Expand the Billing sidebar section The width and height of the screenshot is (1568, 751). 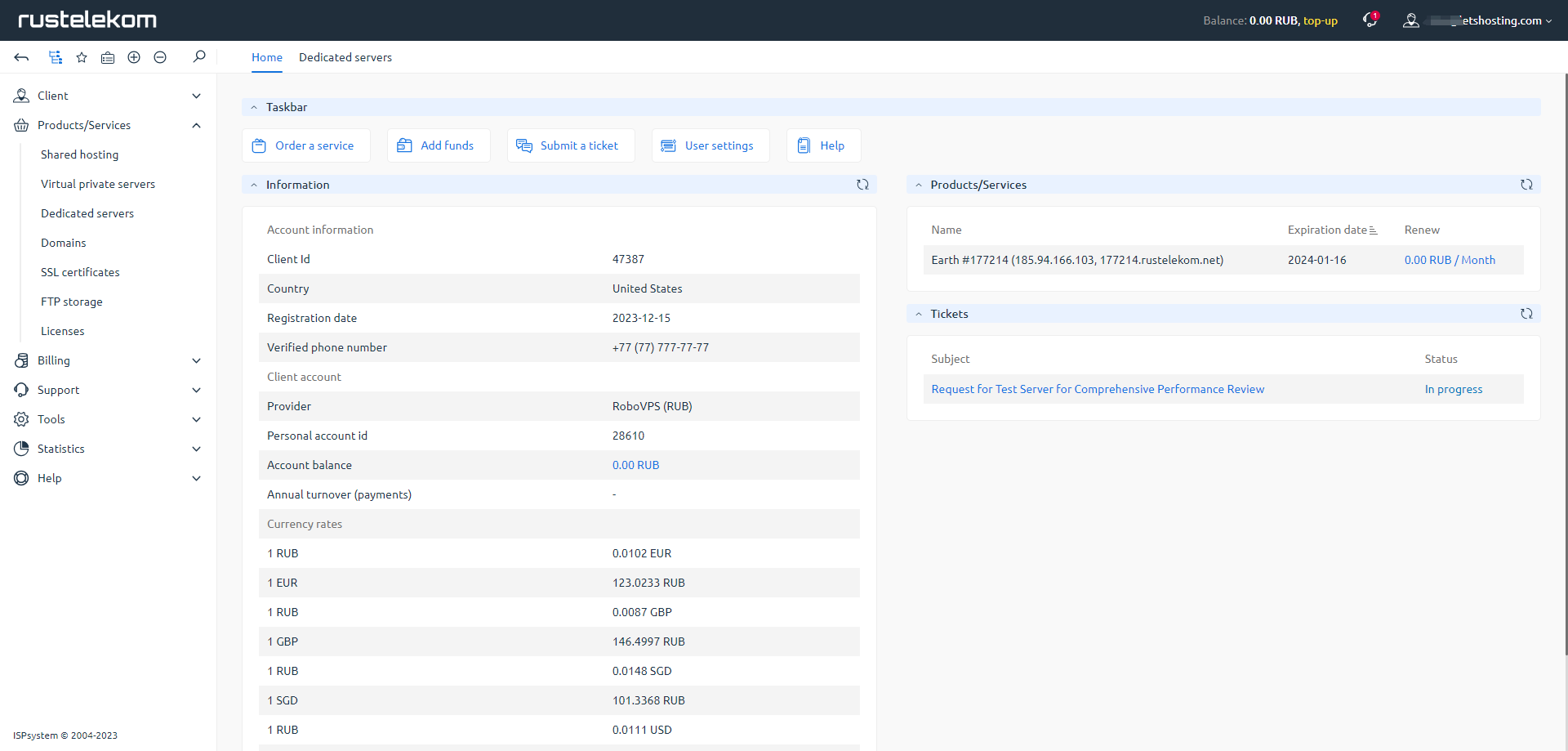[x=196, y=360]
